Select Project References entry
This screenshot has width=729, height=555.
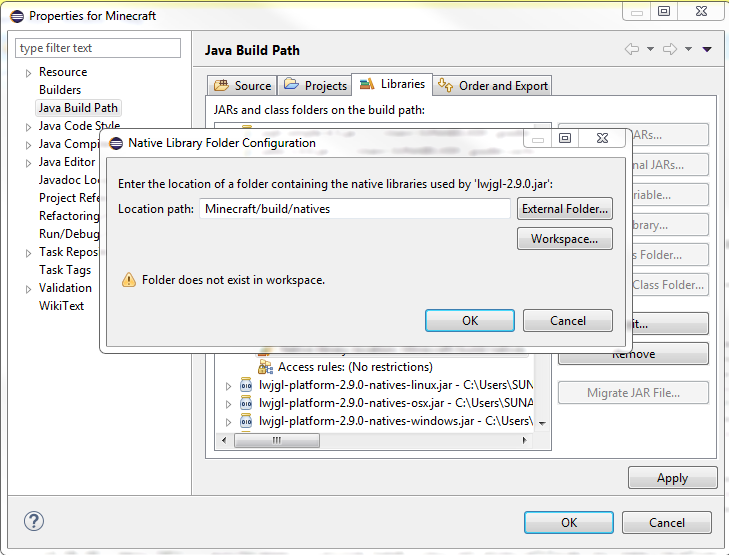[69, 198]
